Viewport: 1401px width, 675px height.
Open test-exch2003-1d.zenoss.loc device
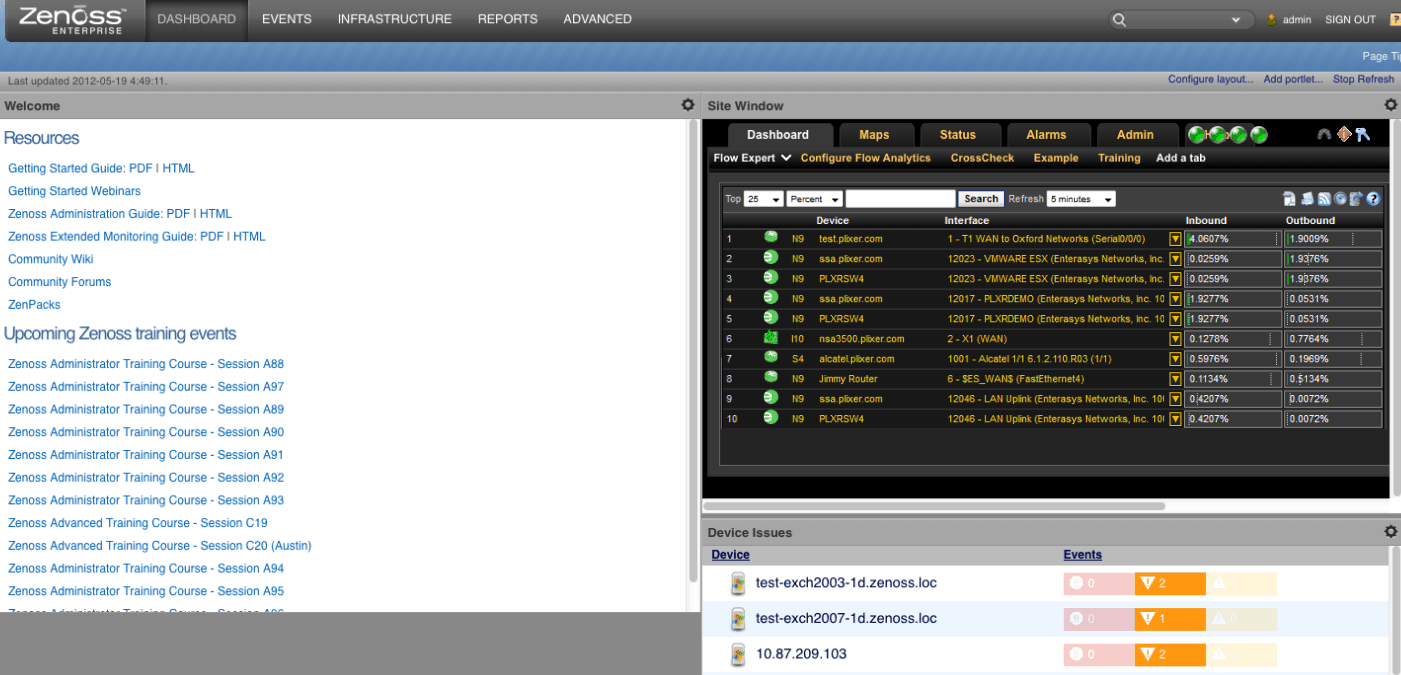[846, 583]
